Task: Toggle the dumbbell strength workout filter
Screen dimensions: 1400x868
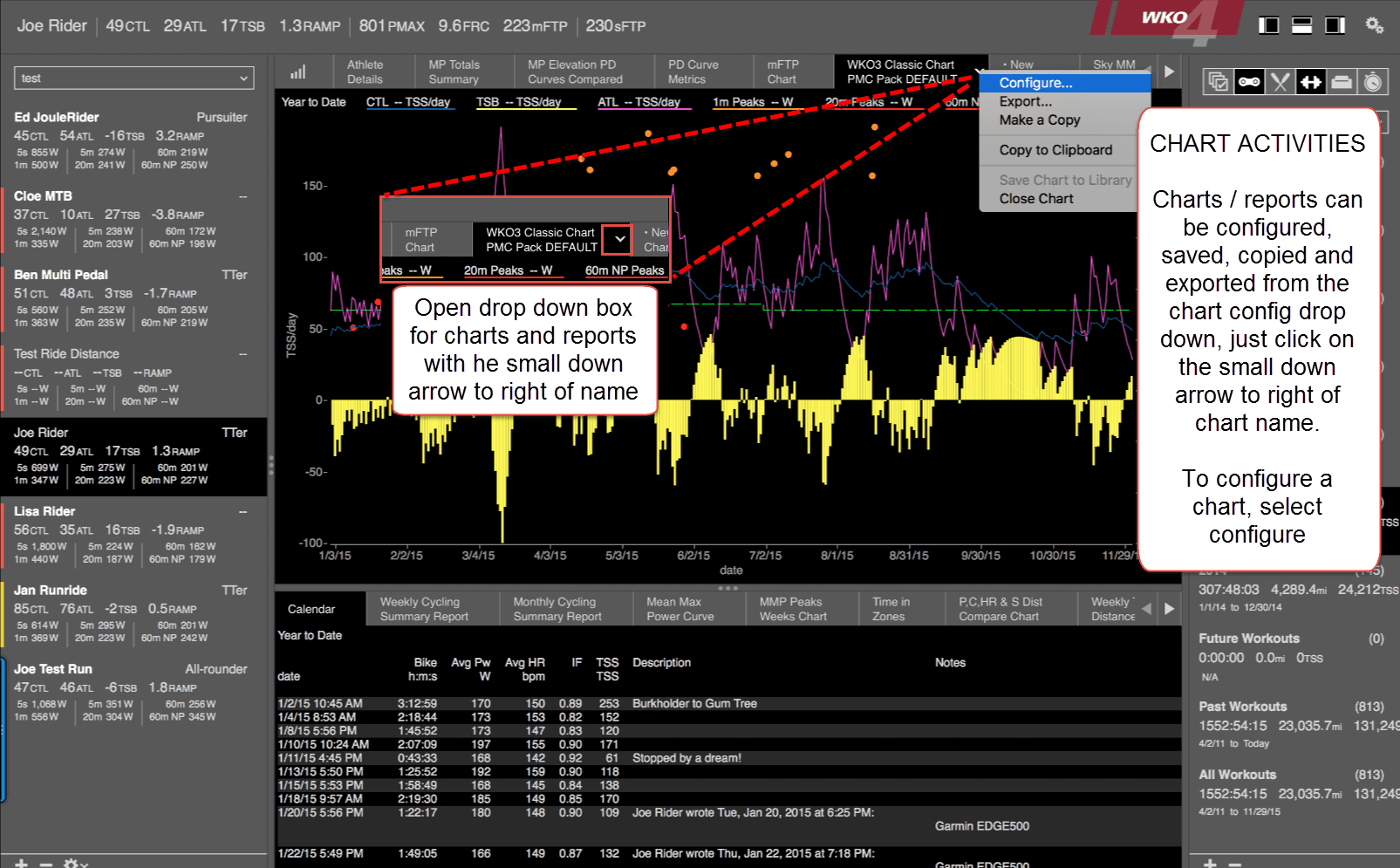Action: point(1310,82)
